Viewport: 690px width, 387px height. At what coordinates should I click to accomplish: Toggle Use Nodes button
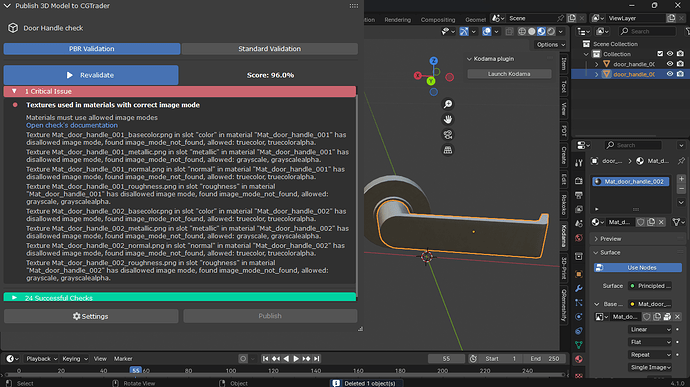(637, 268)
